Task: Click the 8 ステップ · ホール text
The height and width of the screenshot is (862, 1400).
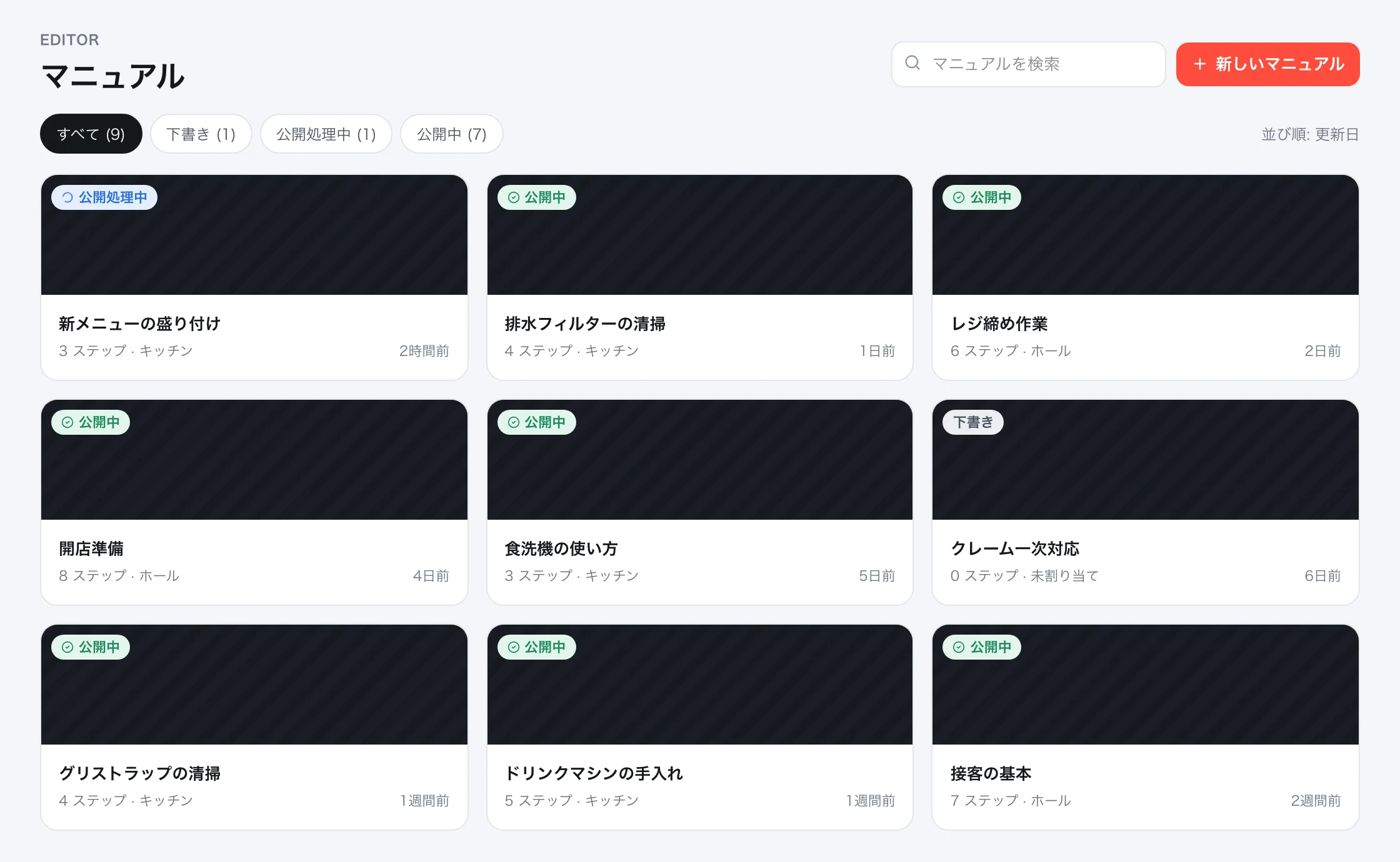Action: [x=119, y=576]
